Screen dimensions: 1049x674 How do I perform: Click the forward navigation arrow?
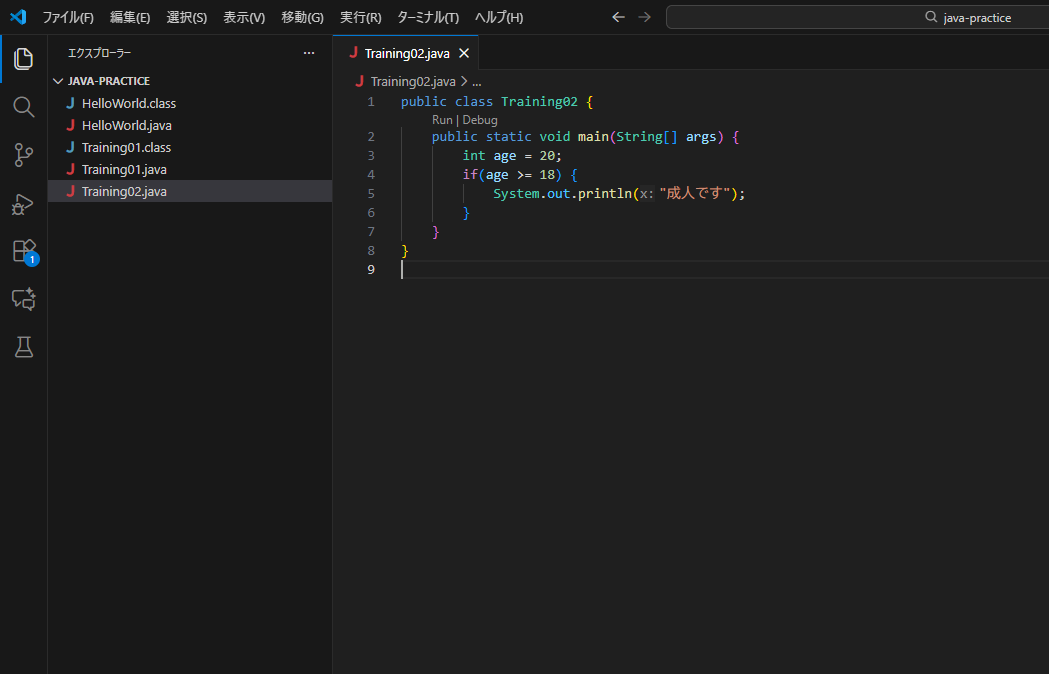click(644, 17)
